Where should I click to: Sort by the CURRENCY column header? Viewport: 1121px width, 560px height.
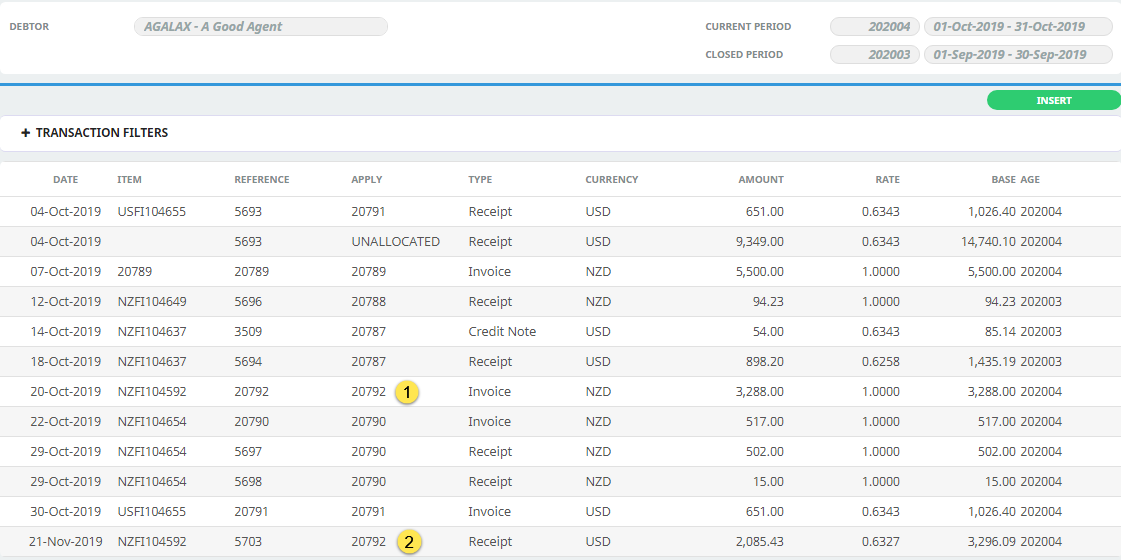pyautogui.click(x=611, y=180)
